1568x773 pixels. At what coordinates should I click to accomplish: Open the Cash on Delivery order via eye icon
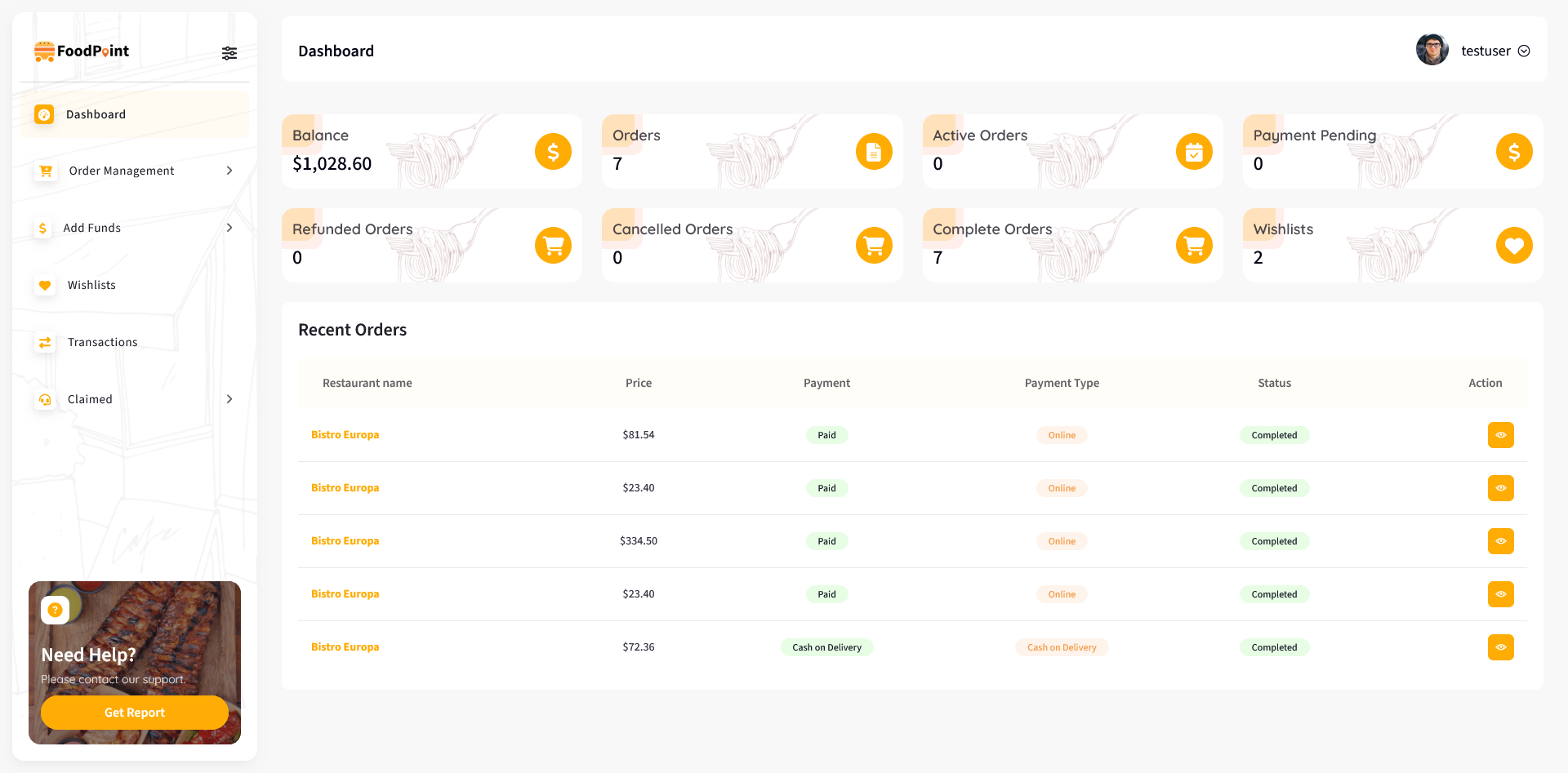pyautogui.click(x=1500, y=647)
